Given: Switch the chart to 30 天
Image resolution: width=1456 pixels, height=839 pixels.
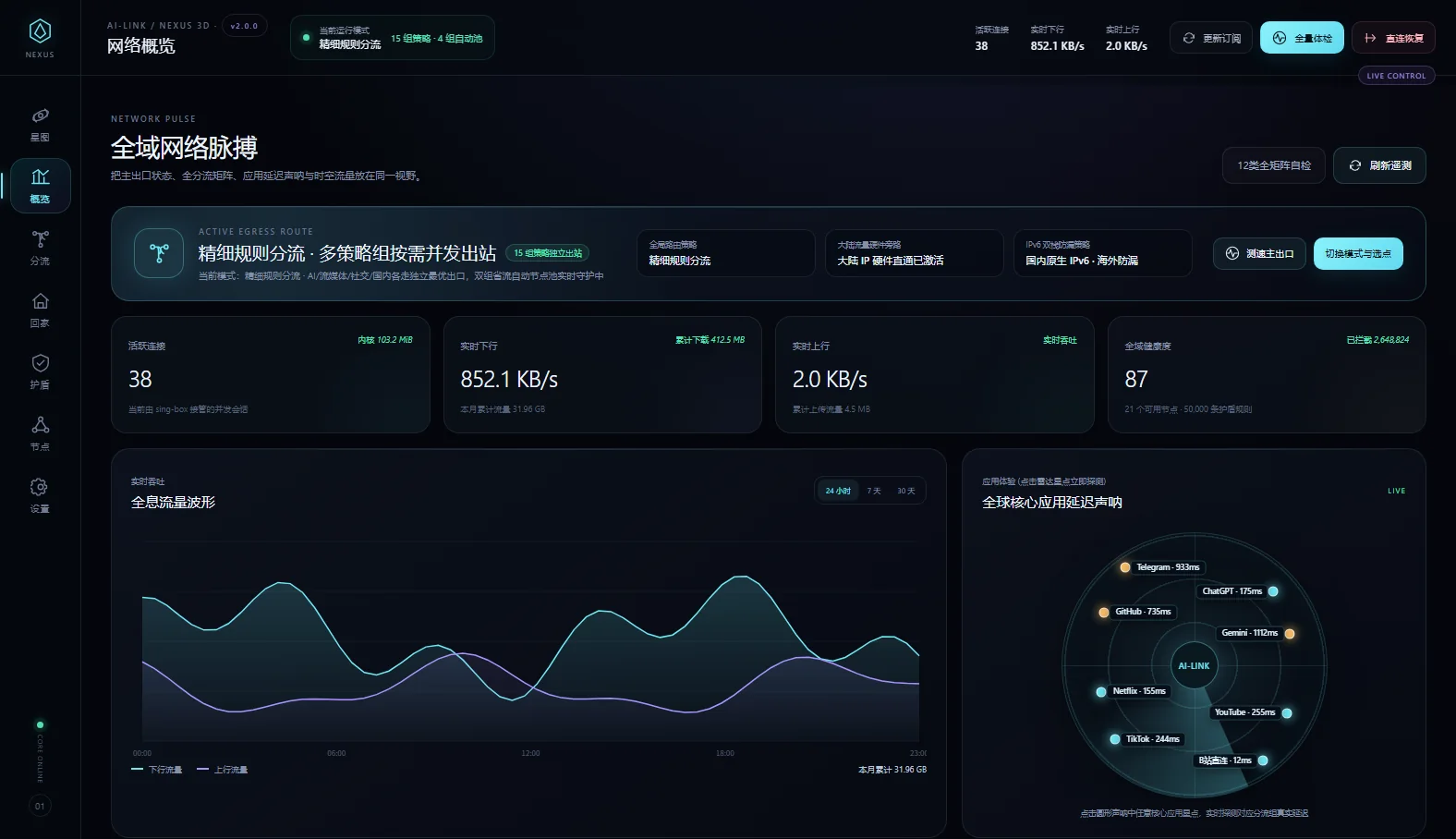Looking at the screenshot, I should [906, 491].
